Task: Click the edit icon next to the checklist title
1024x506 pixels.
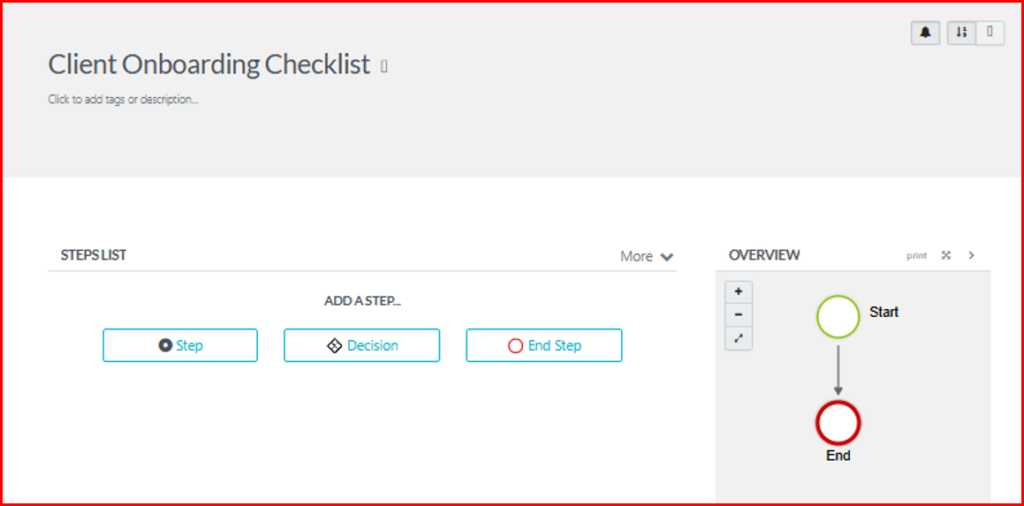Action: pyautogui.click(x=384, y=67)
